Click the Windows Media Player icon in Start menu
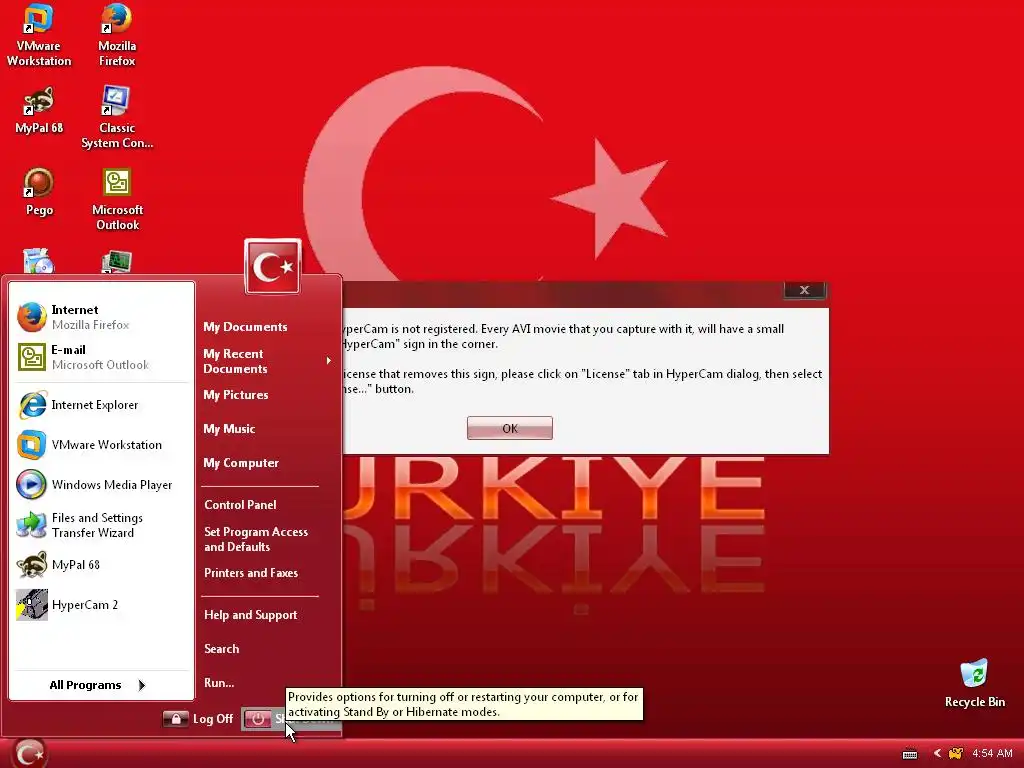Screen dimensions: 1024x768 tap(31, 485)
